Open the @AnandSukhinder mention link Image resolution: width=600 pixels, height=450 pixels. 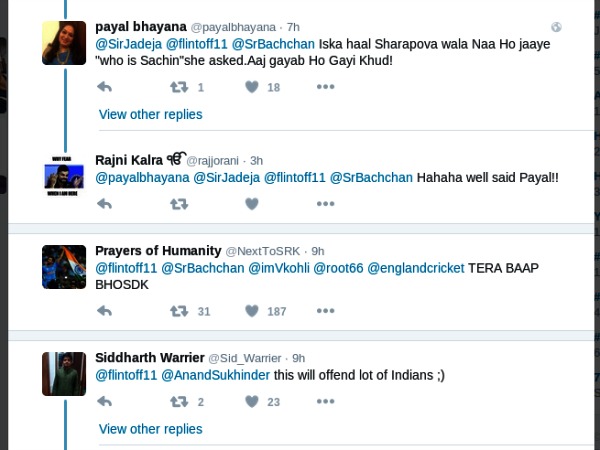point(215,375)
